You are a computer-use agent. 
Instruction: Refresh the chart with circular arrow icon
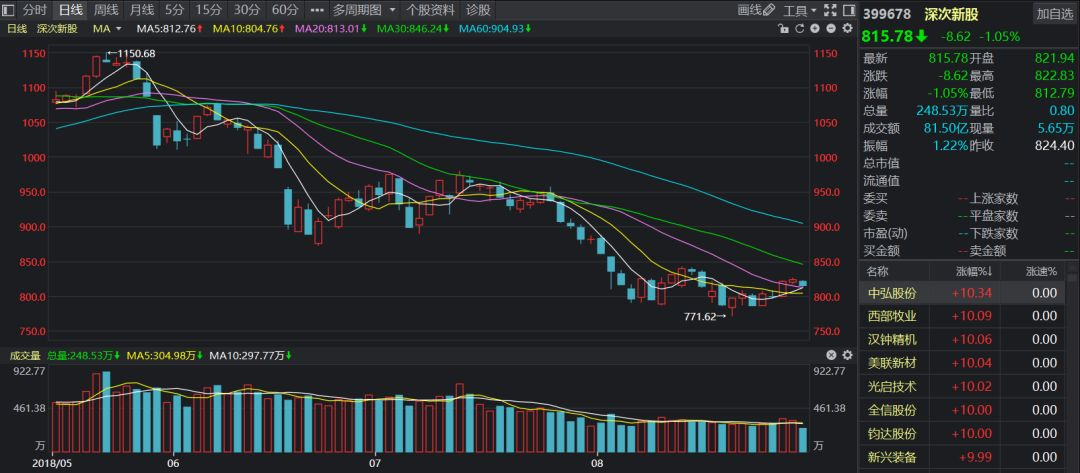click(x=799, y=28)
